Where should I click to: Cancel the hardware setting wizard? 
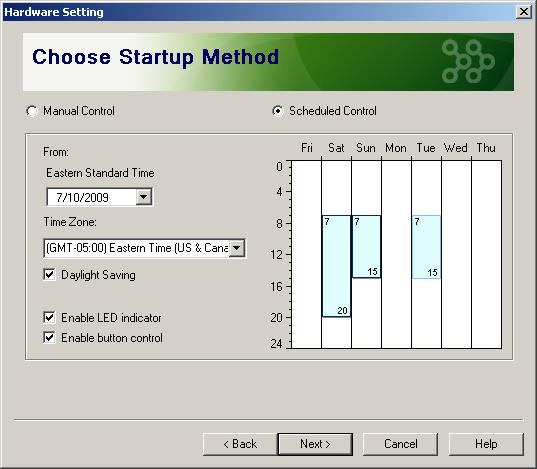click(x=400, y=444)
